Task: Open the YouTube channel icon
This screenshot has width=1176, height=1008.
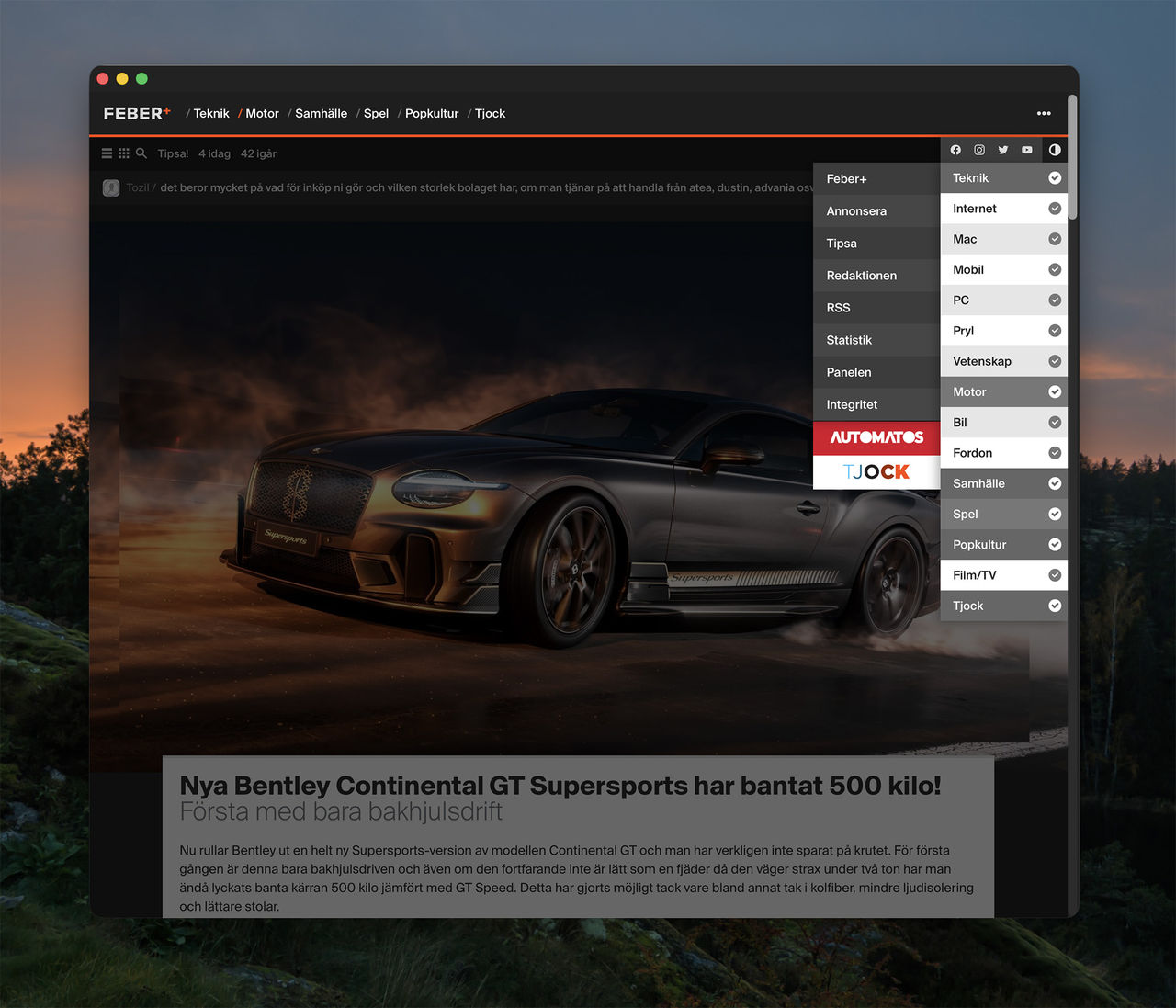Action: click(1027, 150)
